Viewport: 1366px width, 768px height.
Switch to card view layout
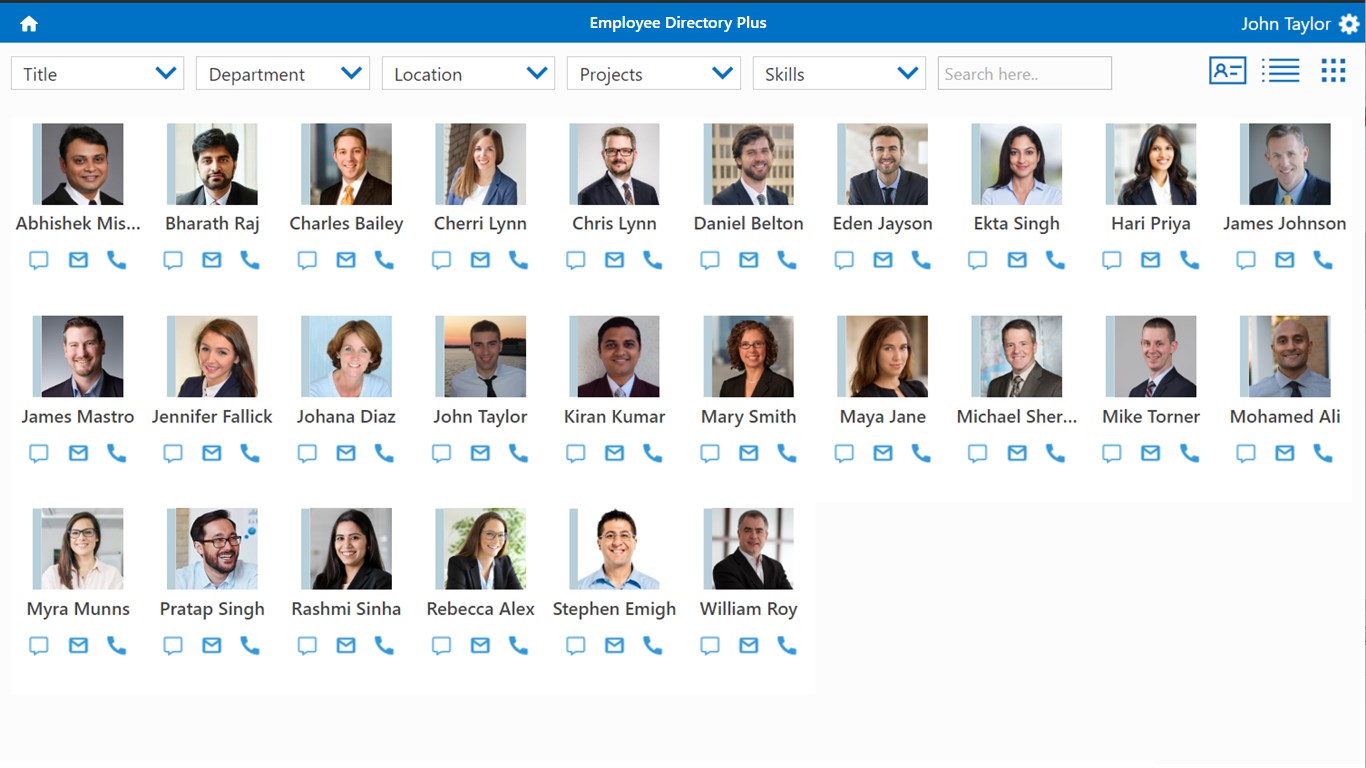coord(1227,71)
